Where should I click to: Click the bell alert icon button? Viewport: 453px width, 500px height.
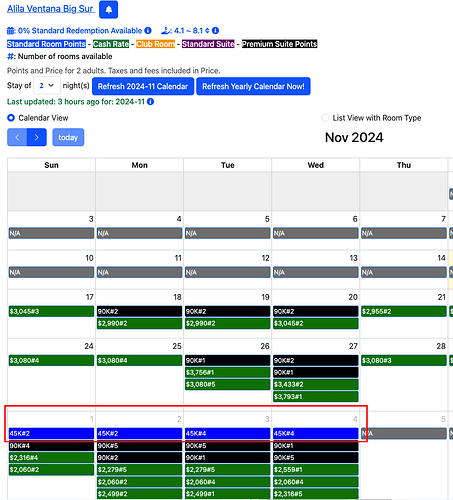[x=108, y=10]
